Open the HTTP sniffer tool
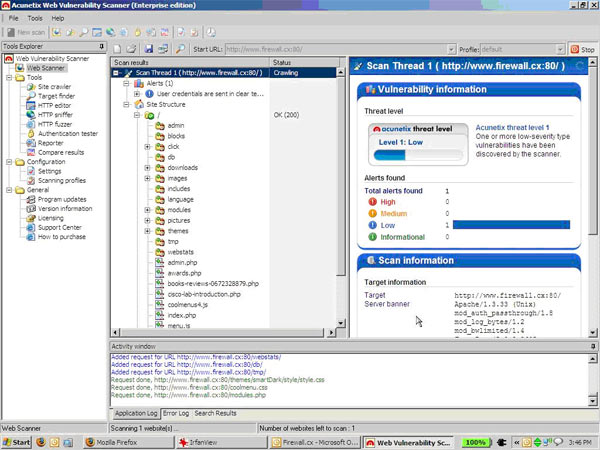600x450 pixels. 55,114
